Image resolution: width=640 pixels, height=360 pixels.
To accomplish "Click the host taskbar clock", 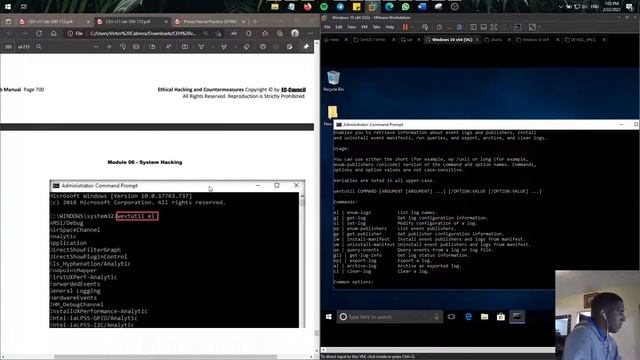I will [x=612, y=7].
